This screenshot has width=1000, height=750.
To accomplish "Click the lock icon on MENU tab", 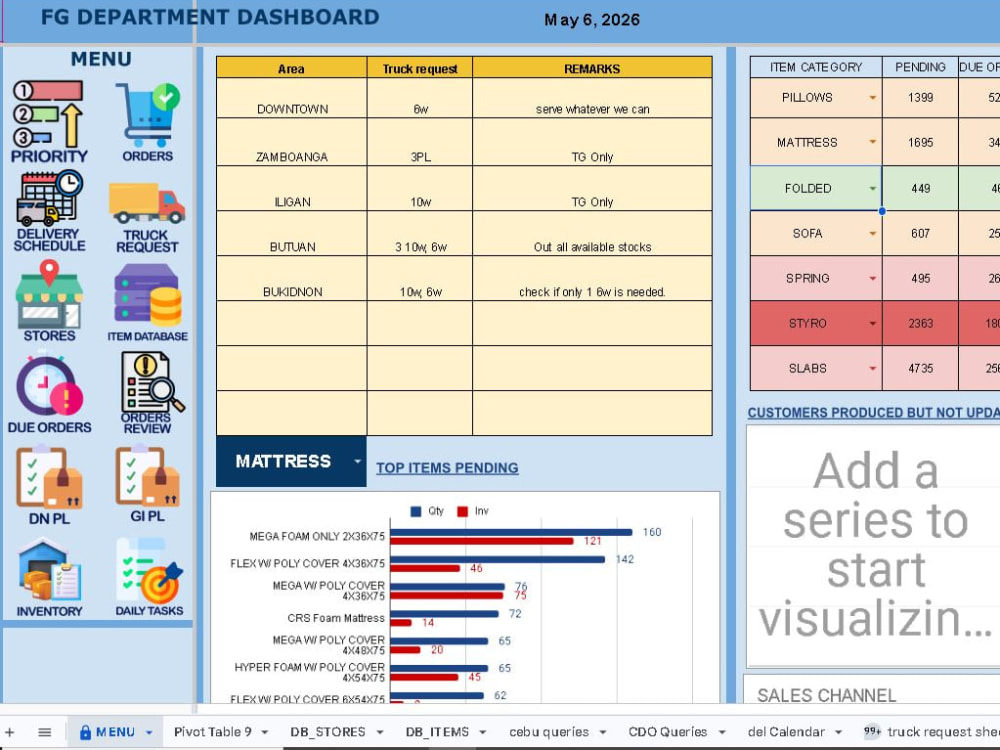I will [x=85, y=732].
